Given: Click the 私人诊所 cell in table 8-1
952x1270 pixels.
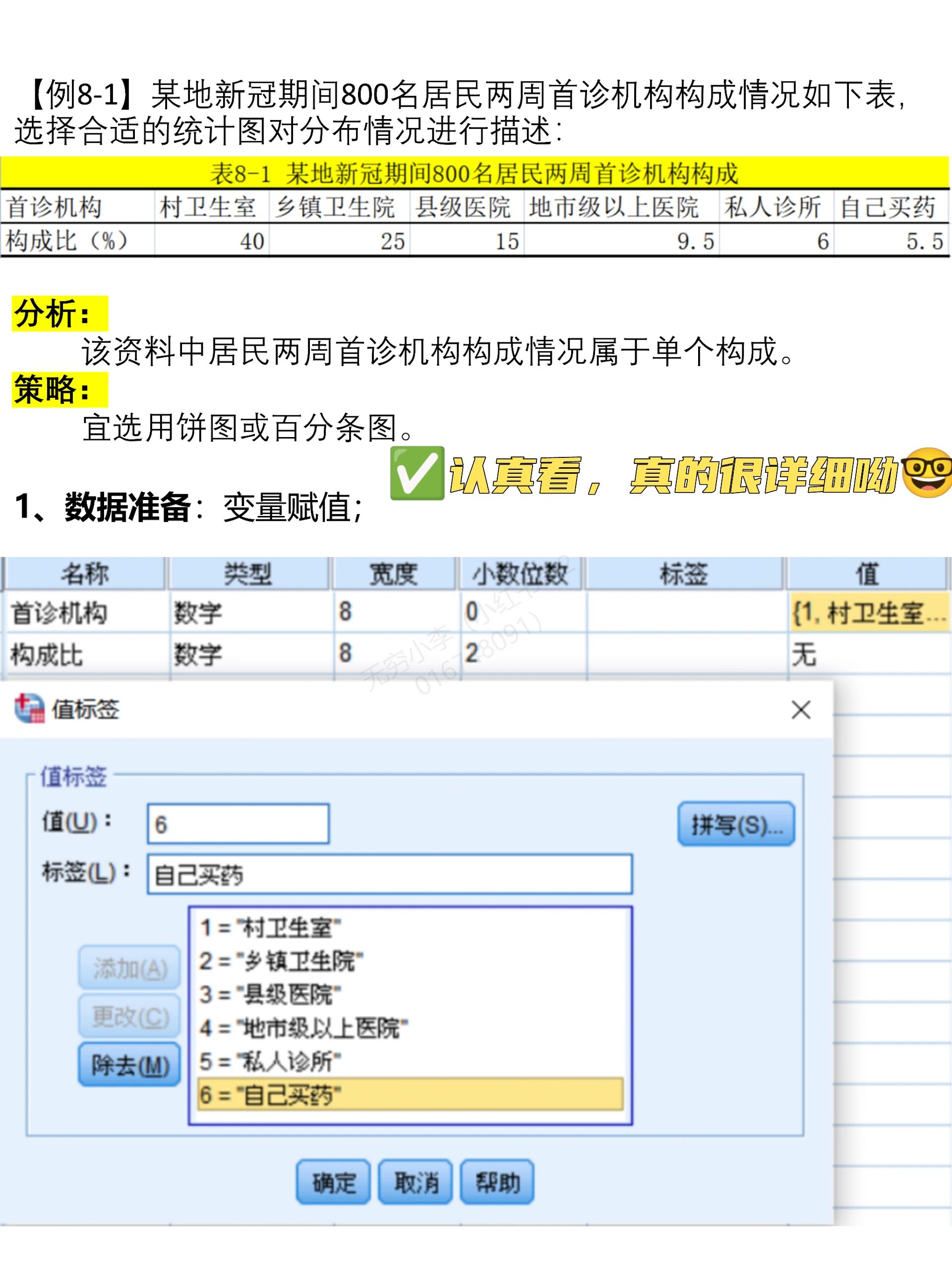Looking at the screenshot, I should click(x=776, y=207).
